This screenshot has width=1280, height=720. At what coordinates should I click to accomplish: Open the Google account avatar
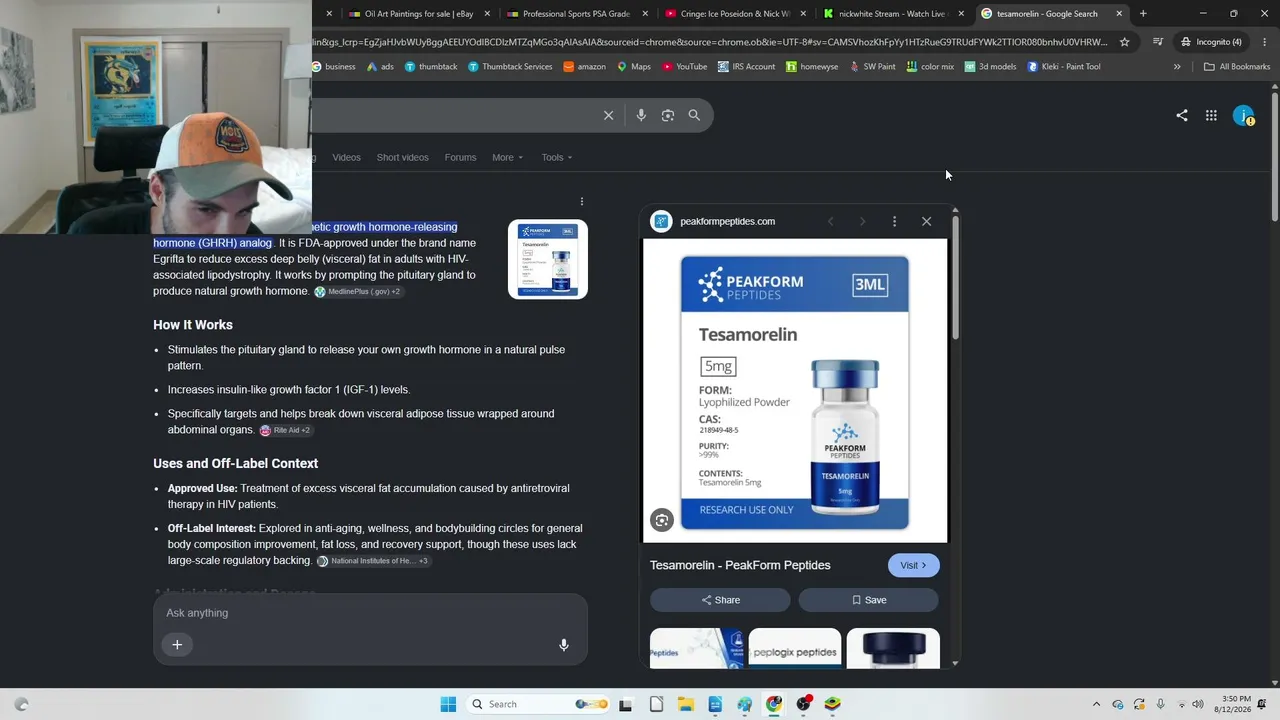pos(1243,116)
